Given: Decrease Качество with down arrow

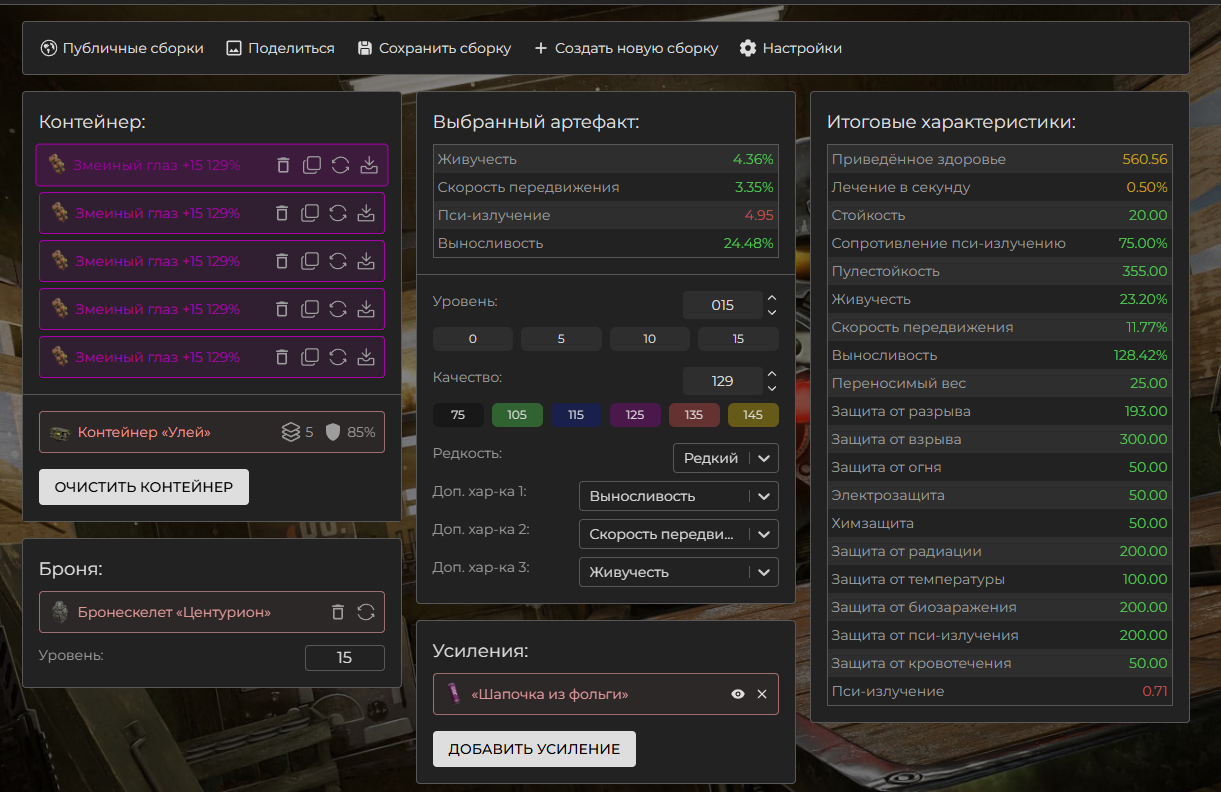Looking at the screenshot, I should tap(771, 388).
